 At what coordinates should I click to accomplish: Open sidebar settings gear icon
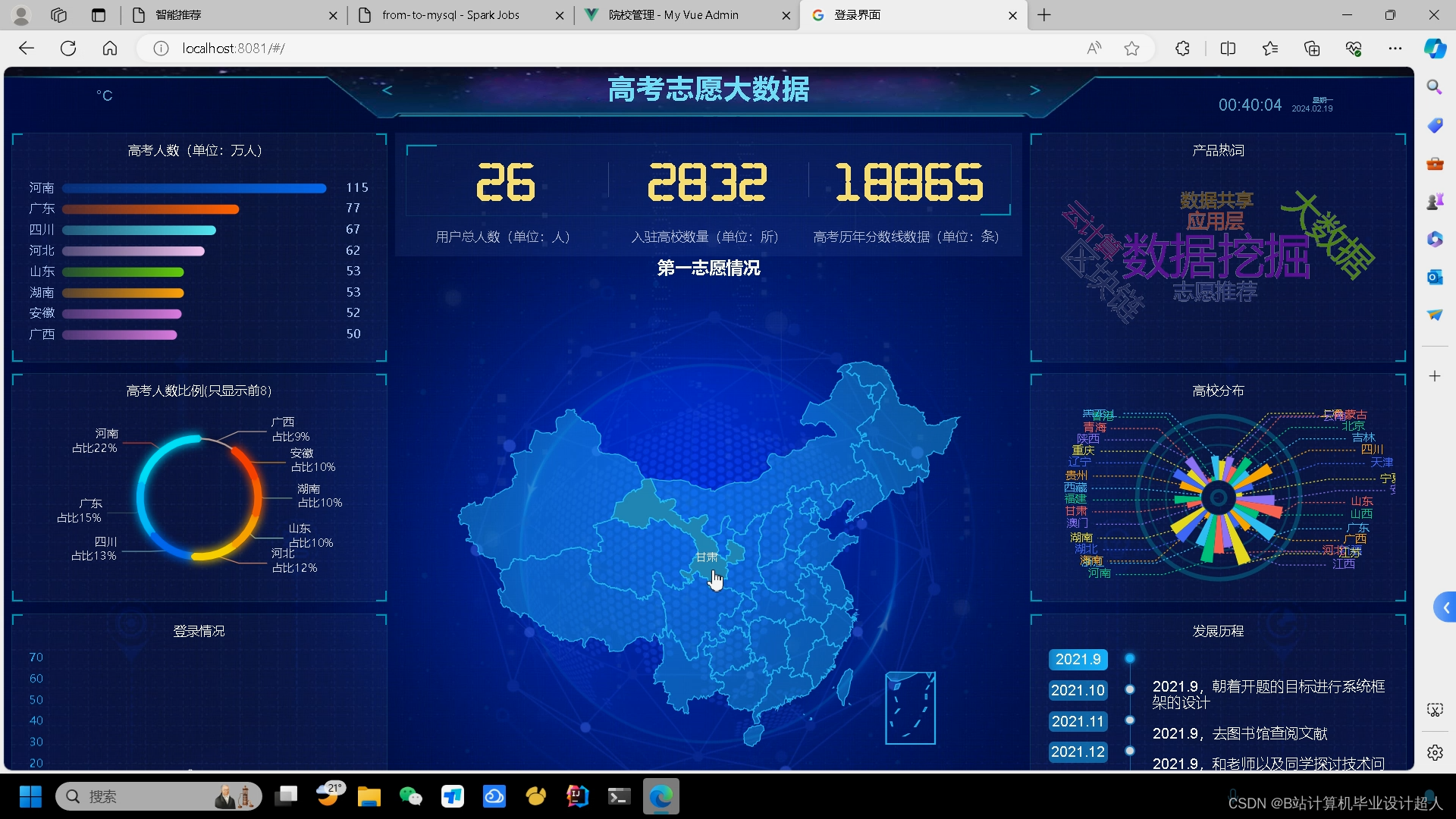tap(1435, 752)
